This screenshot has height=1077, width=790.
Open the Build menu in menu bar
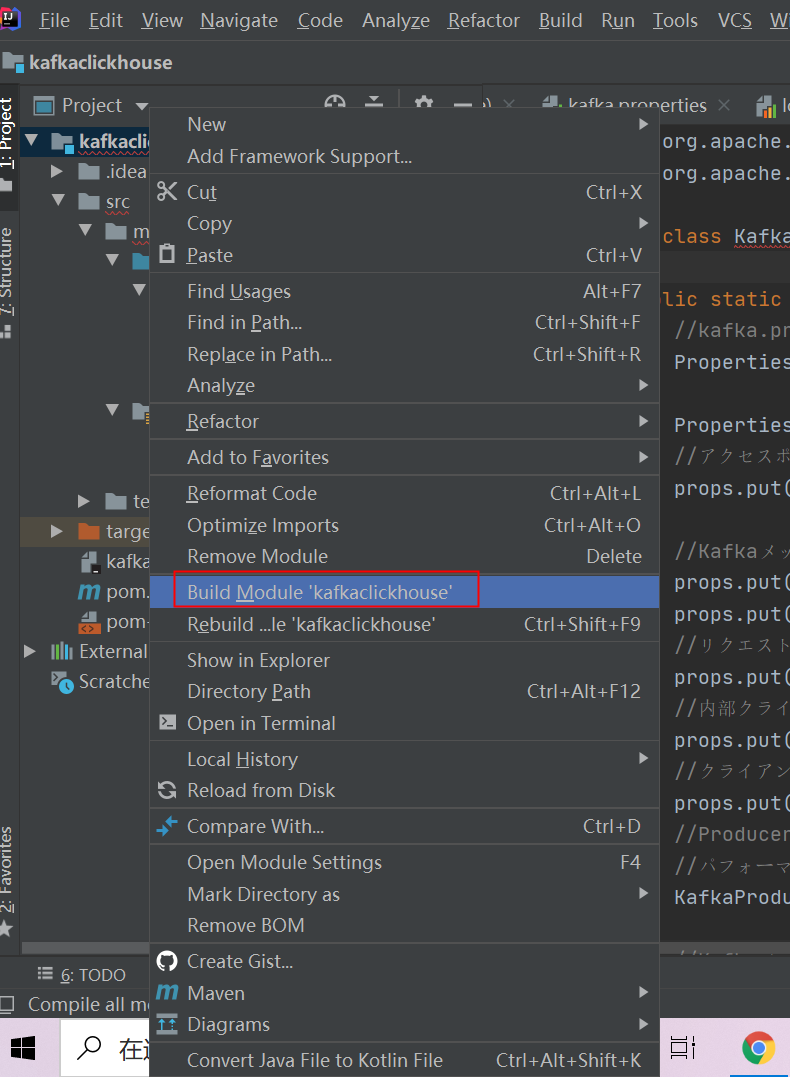(x=561, y=21)
